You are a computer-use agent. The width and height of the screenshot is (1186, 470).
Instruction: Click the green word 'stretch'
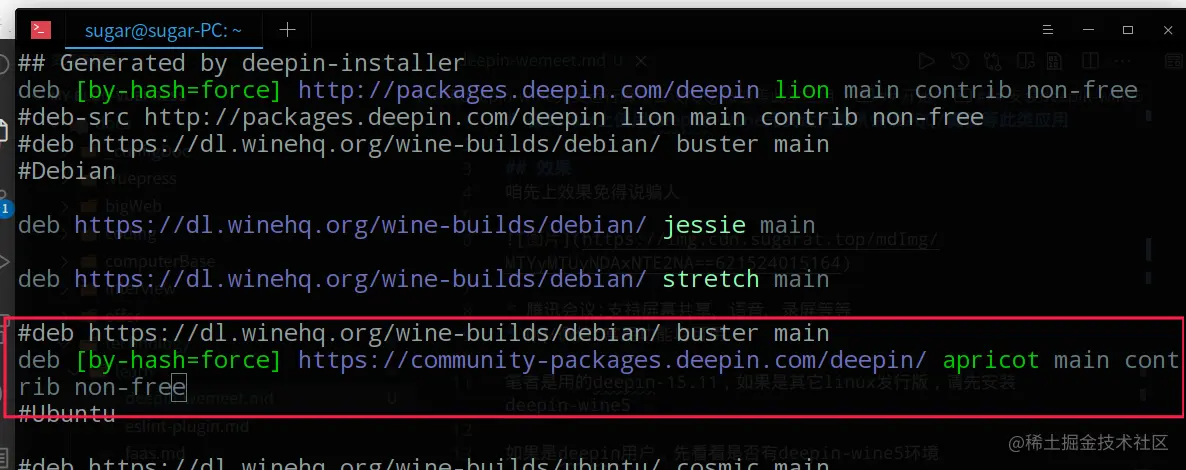(711, 279)
